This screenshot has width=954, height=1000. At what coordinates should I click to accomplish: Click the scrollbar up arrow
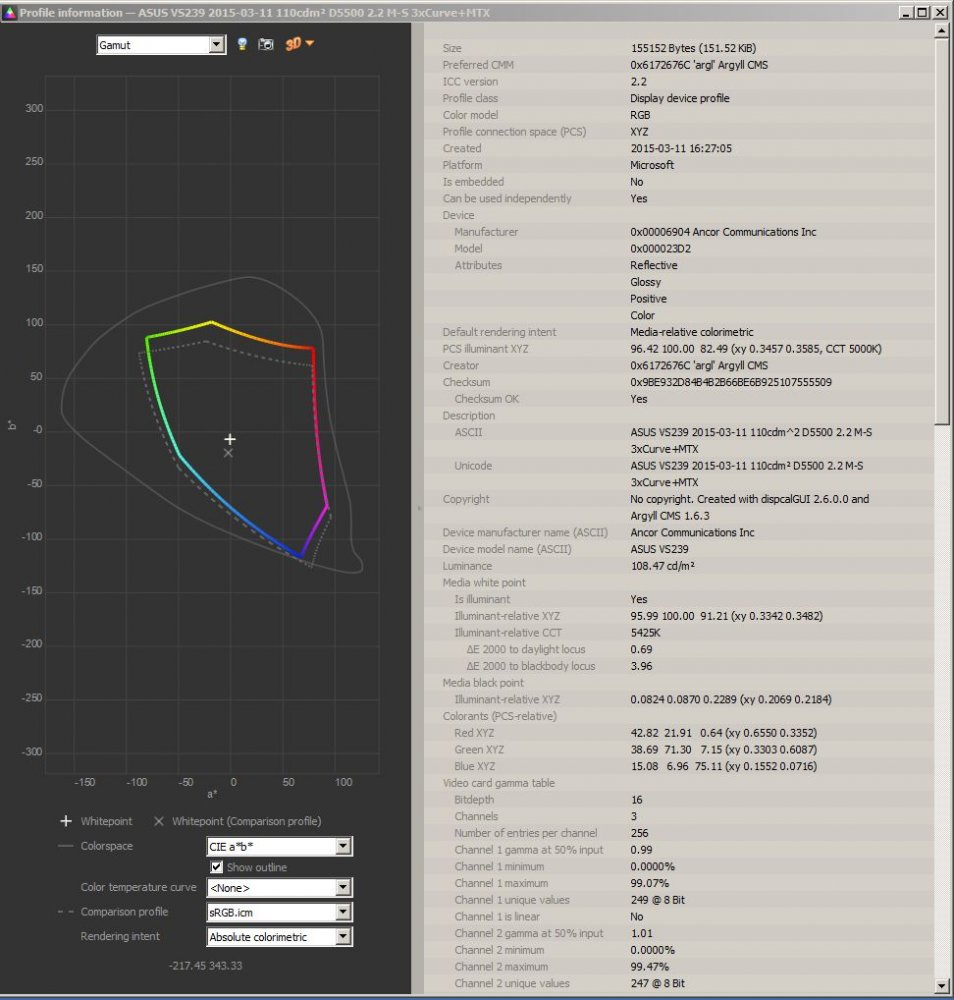(x=941, y=32)
